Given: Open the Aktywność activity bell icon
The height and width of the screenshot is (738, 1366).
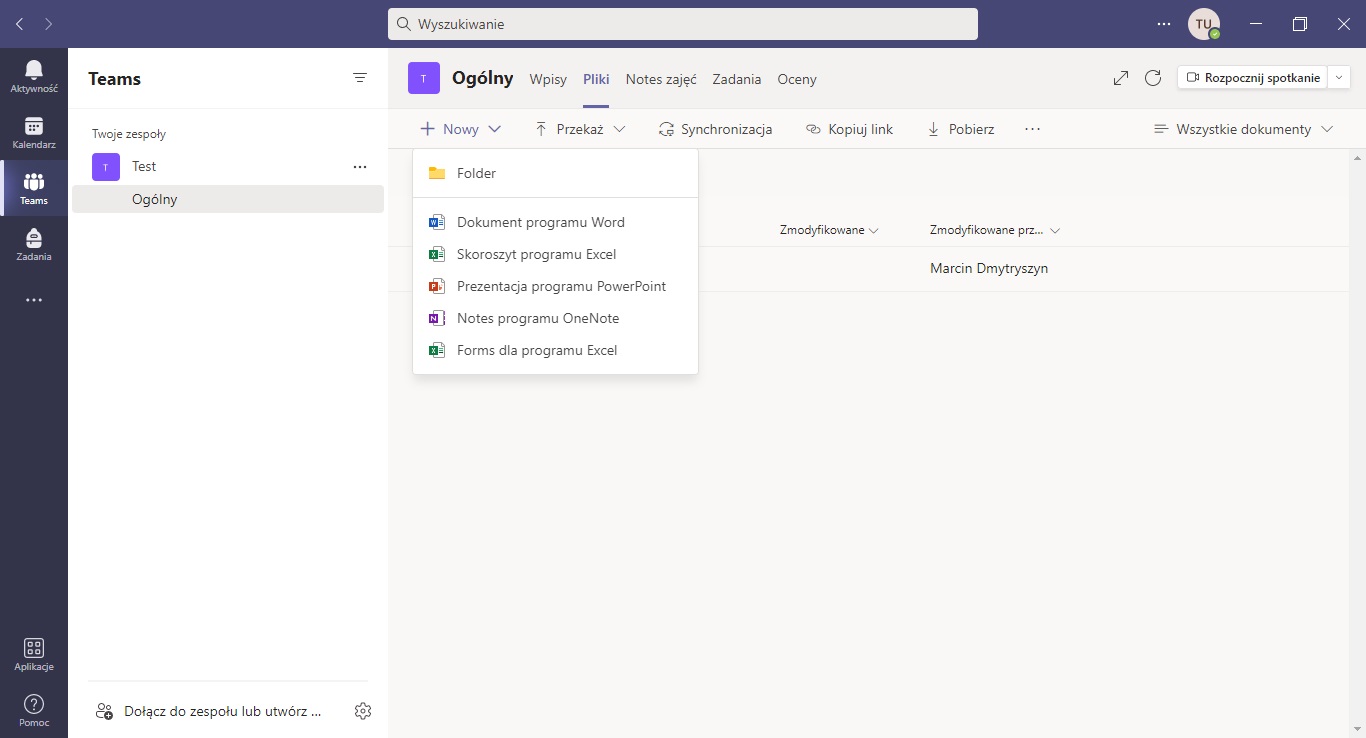Looking at the screenshot, I should click(x=34, y=75).
